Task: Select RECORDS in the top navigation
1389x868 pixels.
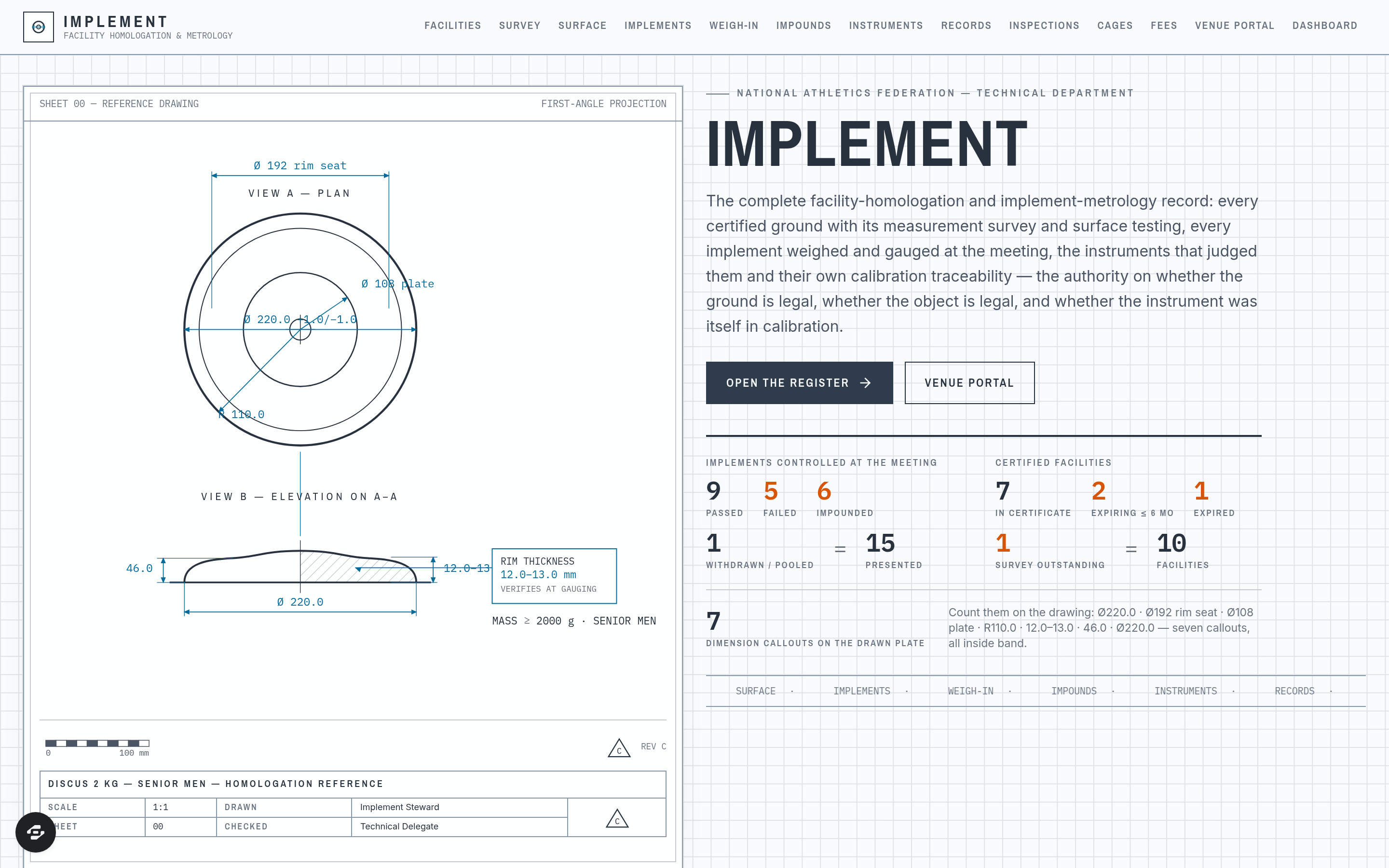Action: coord(966,26)
